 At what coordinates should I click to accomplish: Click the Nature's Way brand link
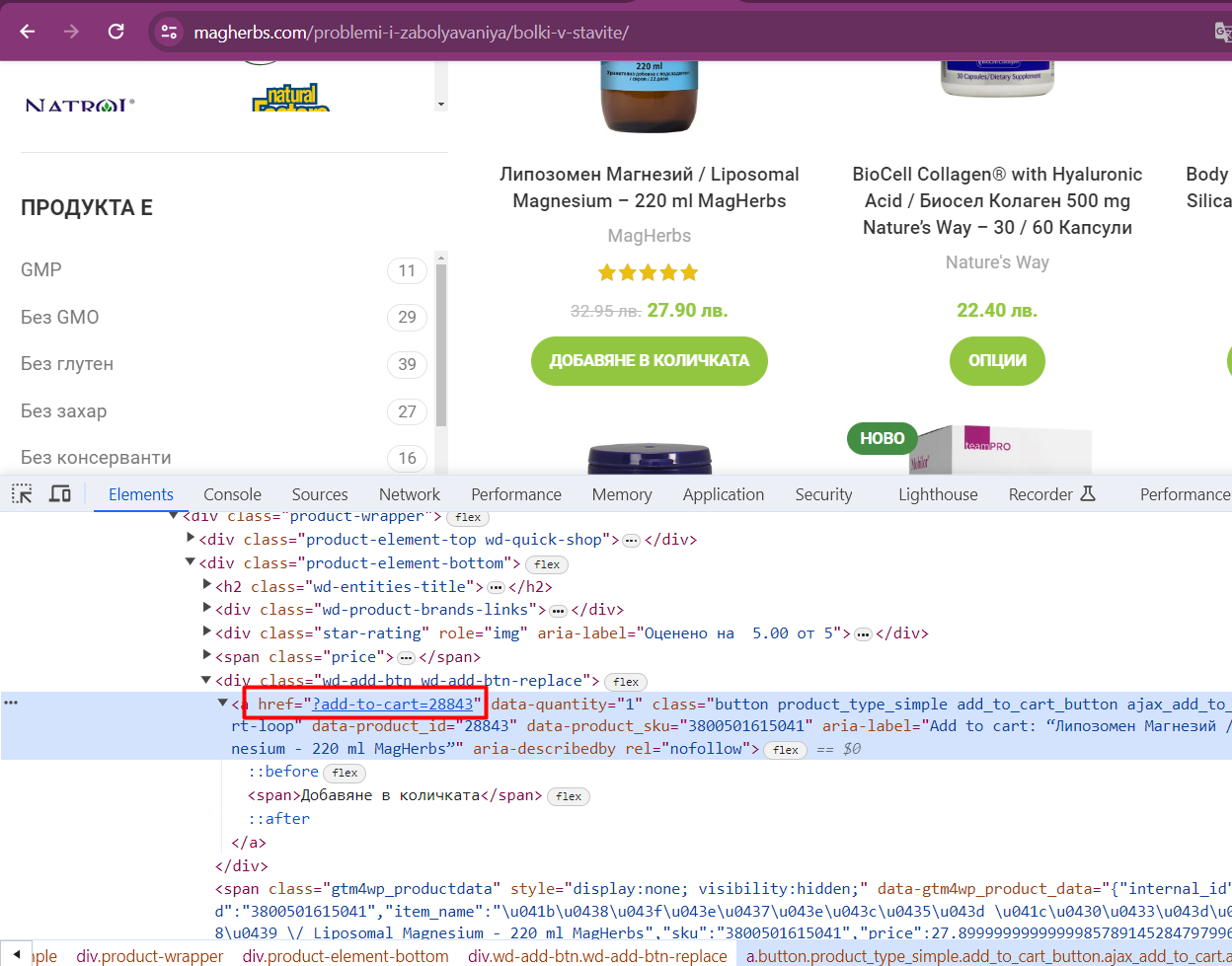[x=997, y=262]
